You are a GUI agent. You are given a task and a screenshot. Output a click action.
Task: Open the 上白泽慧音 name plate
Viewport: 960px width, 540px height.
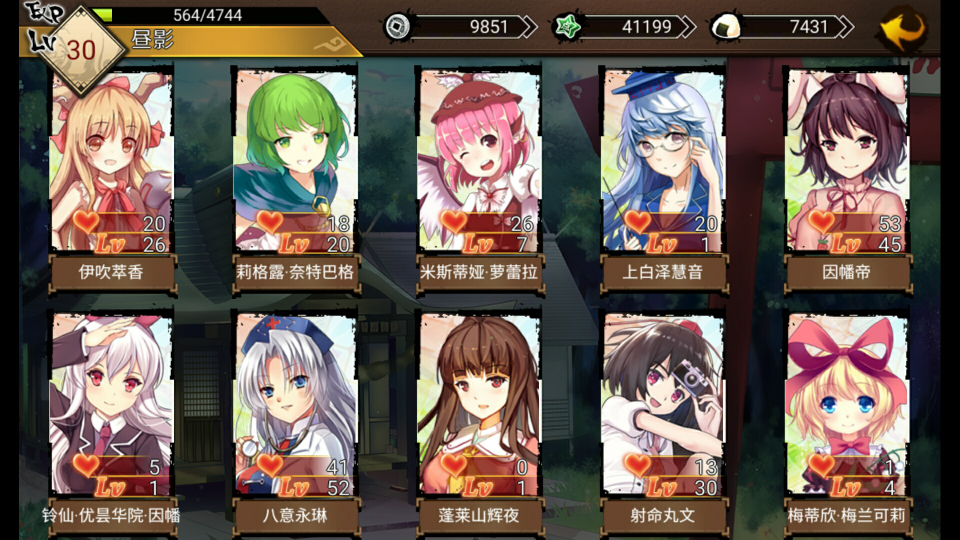click(663, 272)
